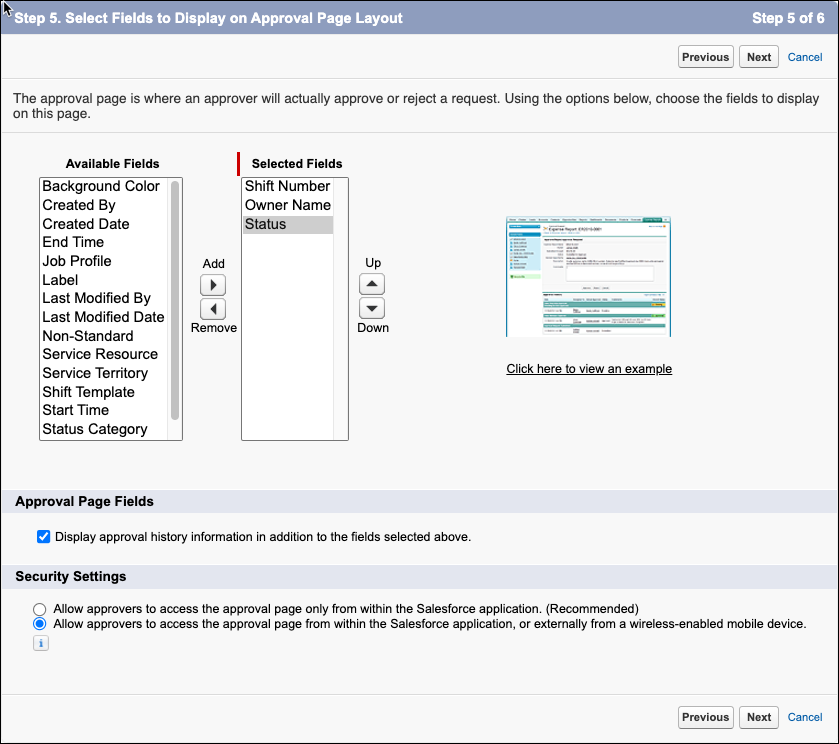Select 'Job Profile' in Available Fields
The width and height of the screenshot is (839, 744).
[x=104, y=261]
